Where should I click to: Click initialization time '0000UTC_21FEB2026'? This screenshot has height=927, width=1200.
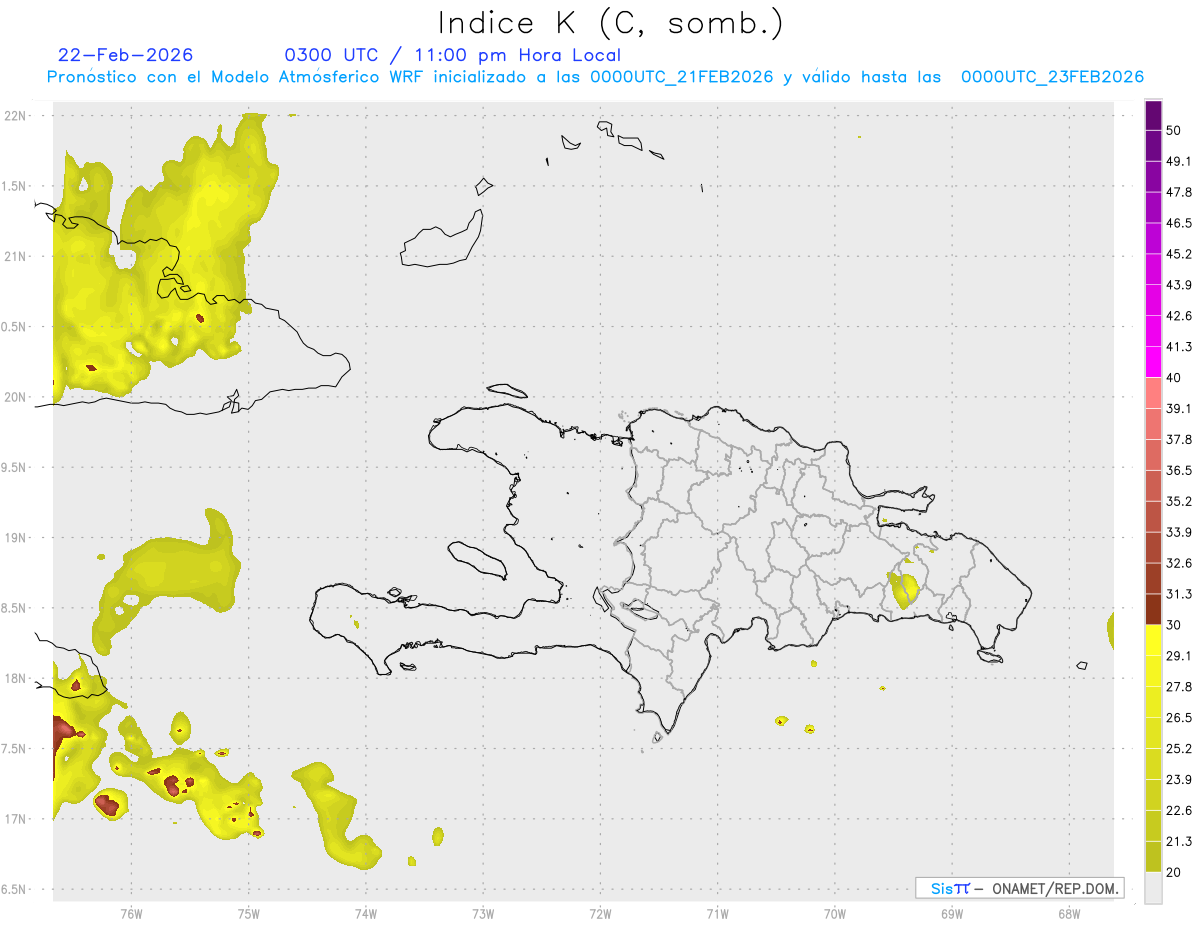682,77
